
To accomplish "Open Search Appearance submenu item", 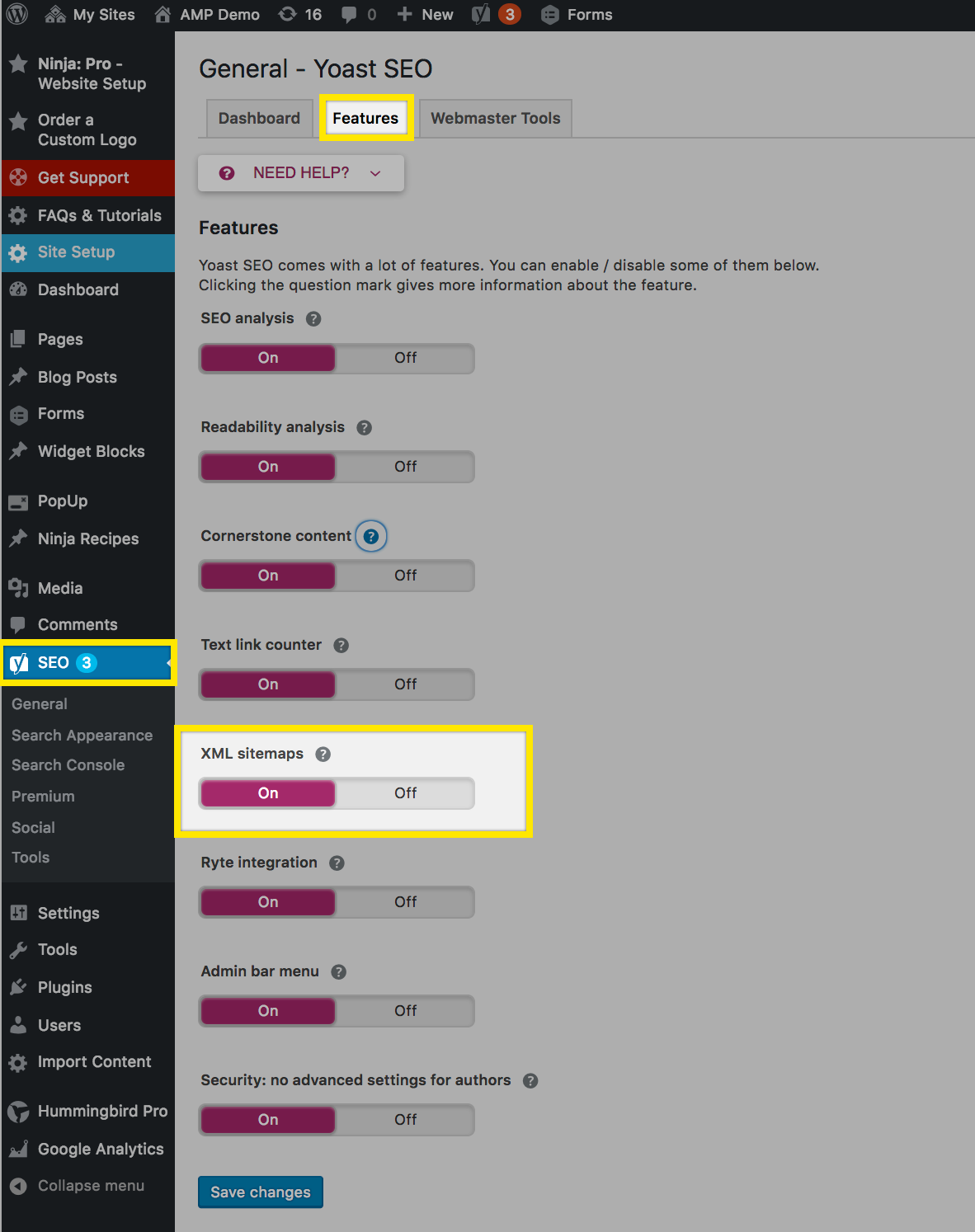I will point(82,735).
